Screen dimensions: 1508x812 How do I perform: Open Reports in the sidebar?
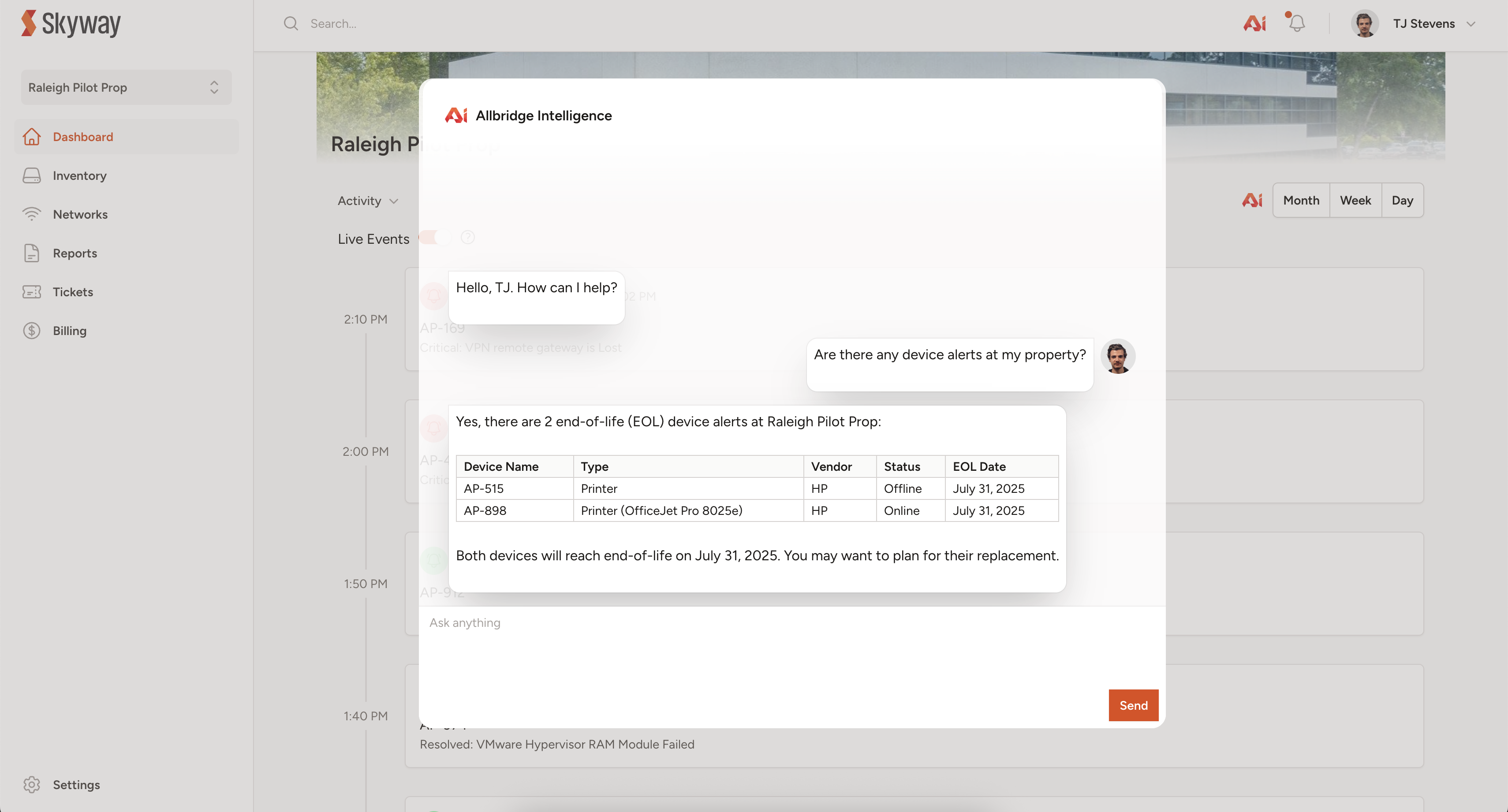coord(75,253)
